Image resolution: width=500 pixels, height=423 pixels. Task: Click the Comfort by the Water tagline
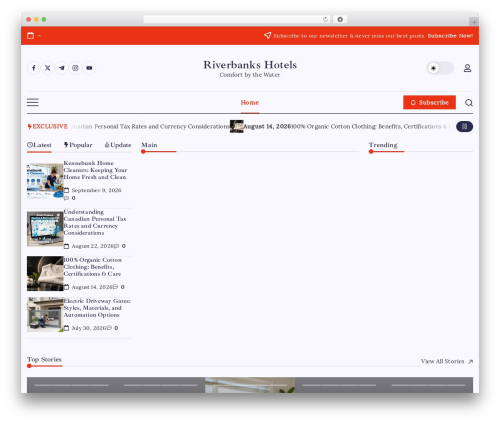click(250, 75)
